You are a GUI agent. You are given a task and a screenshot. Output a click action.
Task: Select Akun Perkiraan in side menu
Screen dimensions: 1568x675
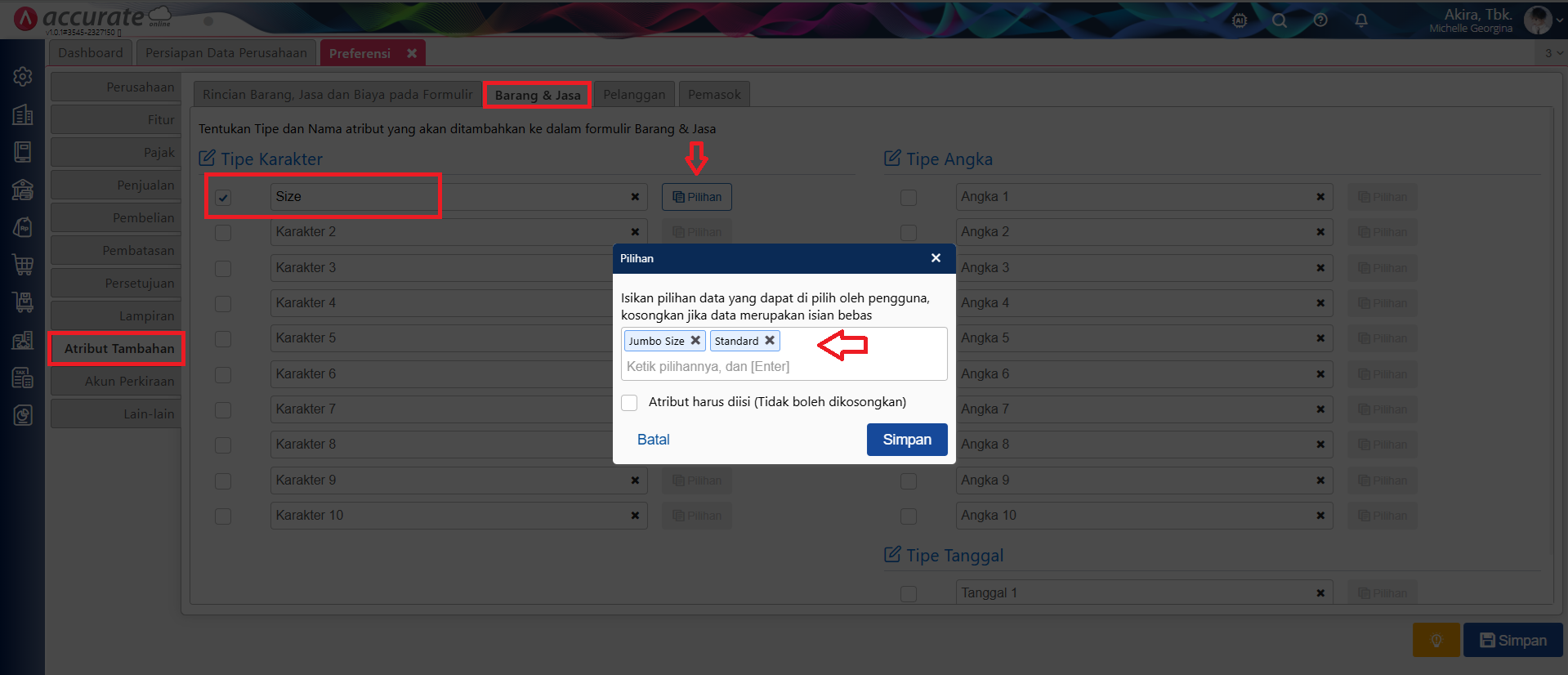tap(129, 382)
